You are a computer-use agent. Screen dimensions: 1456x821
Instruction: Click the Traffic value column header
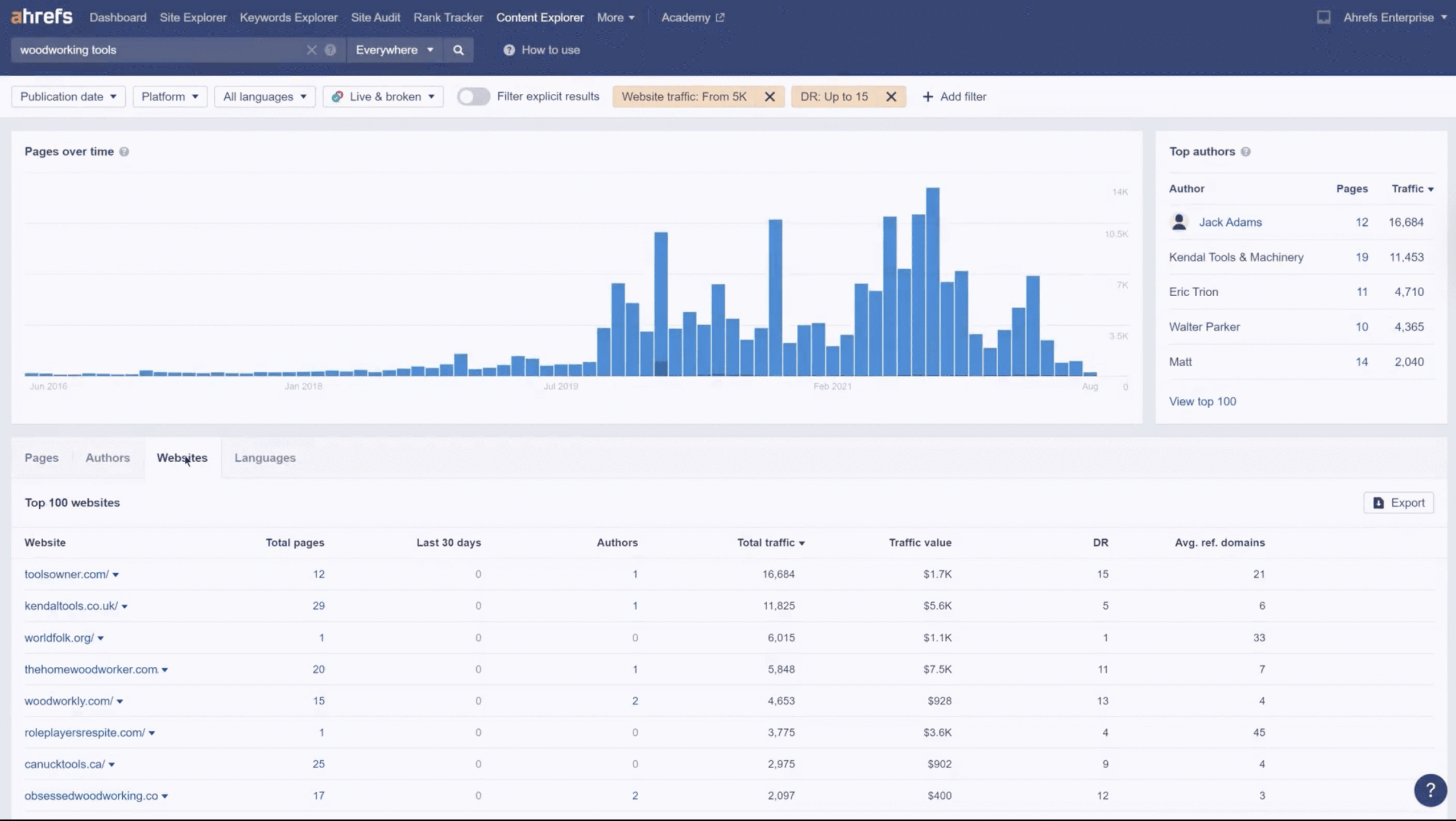click(x=920, y=542)
